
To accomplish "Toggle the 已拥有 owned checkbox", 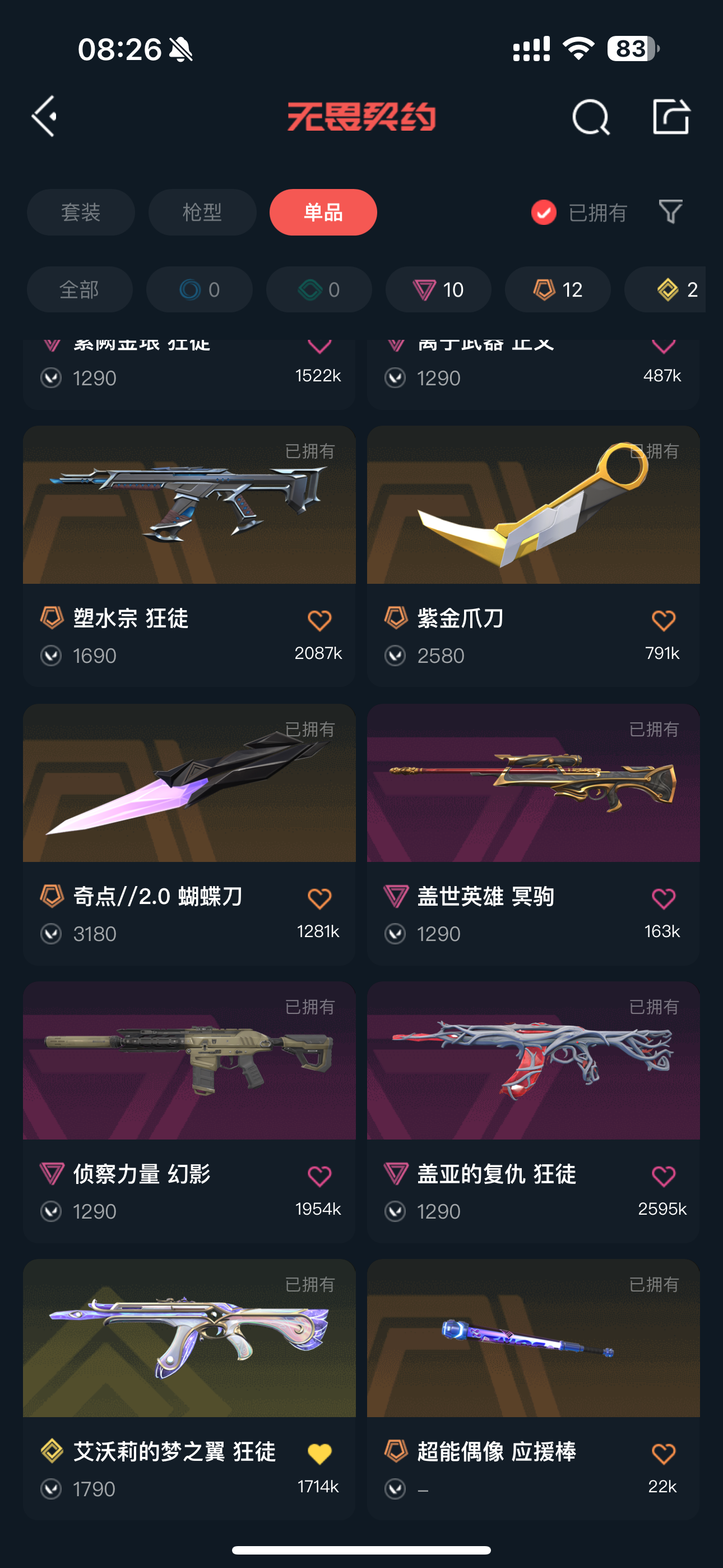I will pos(544,213).
